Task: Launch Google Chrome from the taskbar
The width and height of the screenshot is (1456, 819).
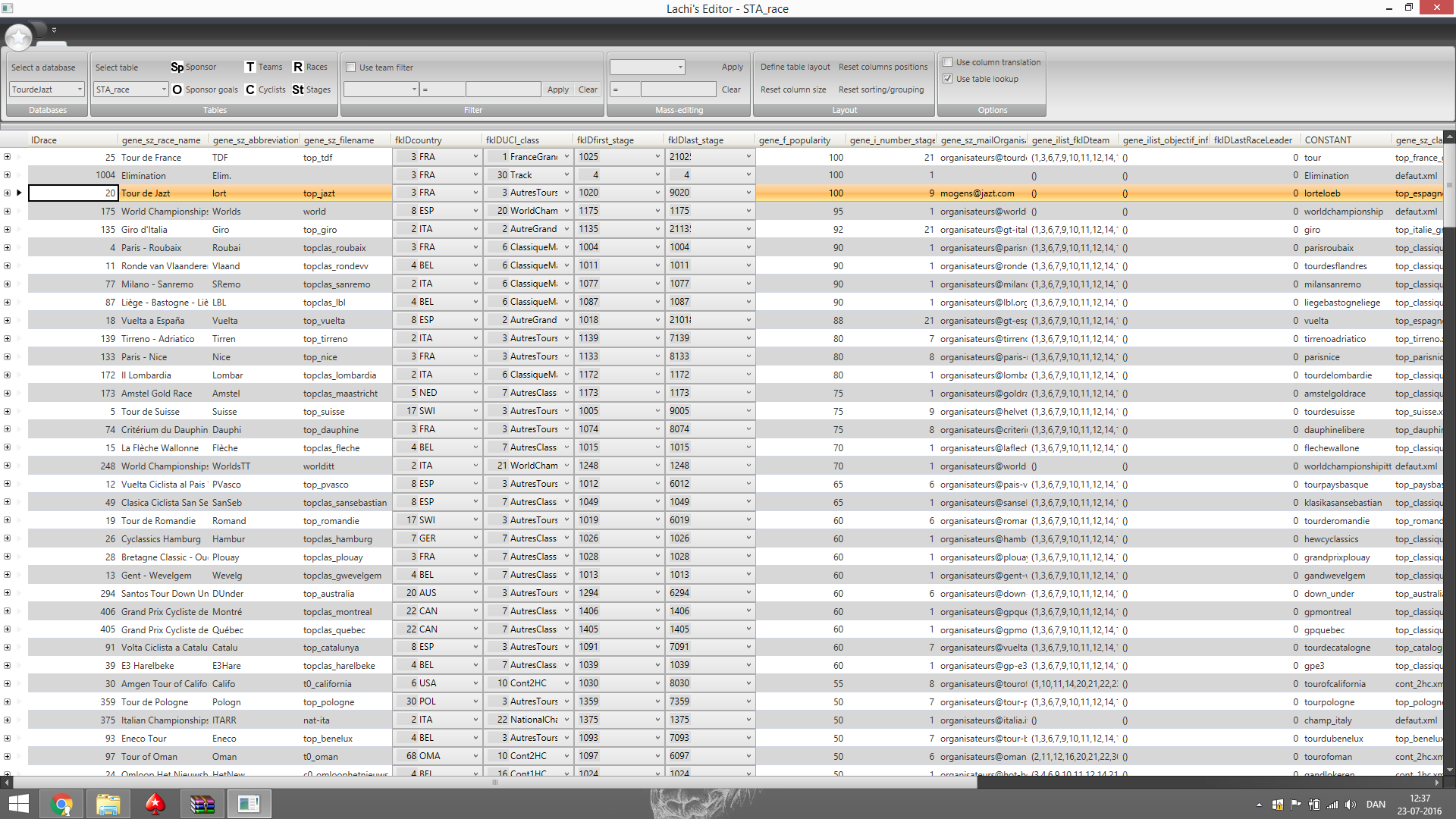Action: coord(62,804)
